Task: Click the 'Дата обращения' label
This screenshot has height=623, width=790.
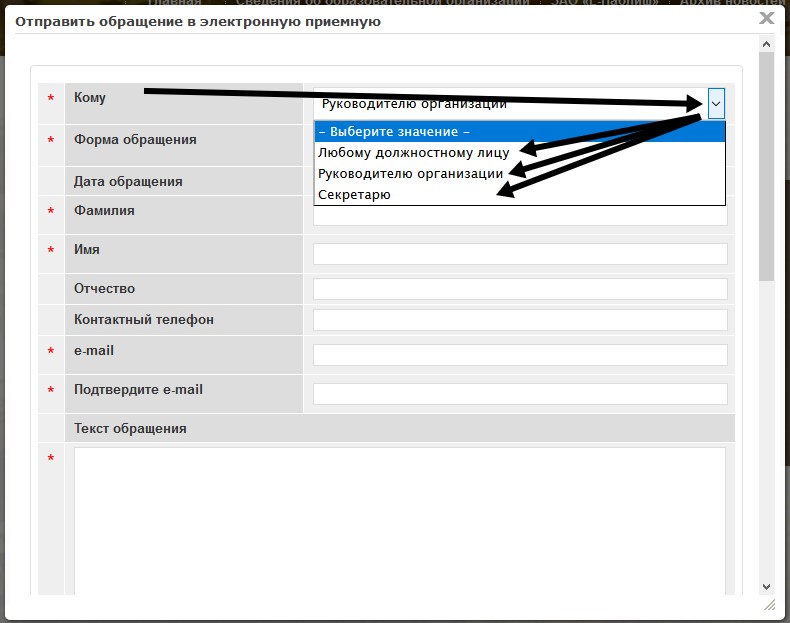Action: tap(128, 182)
